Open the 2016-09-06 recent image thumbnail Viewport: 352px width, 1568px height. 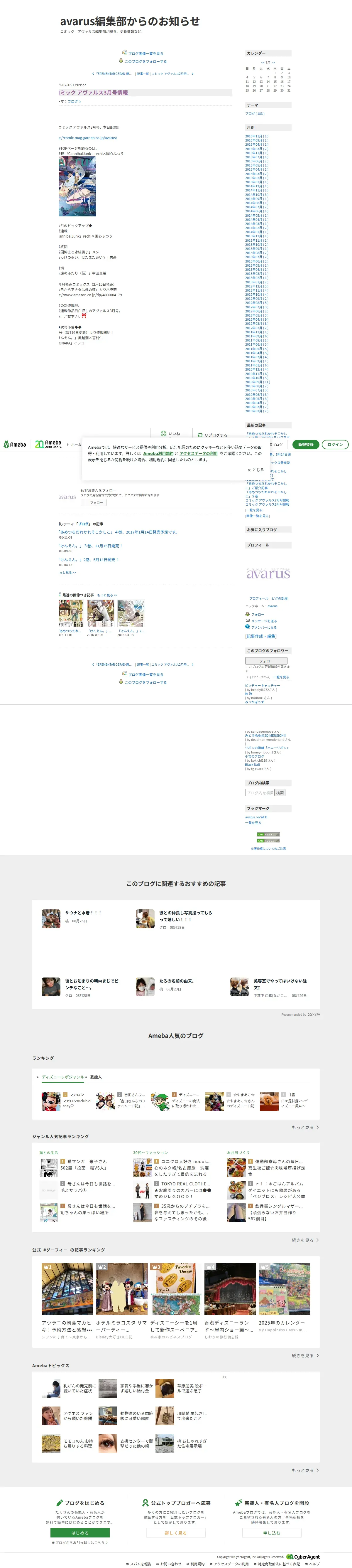coord(100,614)
